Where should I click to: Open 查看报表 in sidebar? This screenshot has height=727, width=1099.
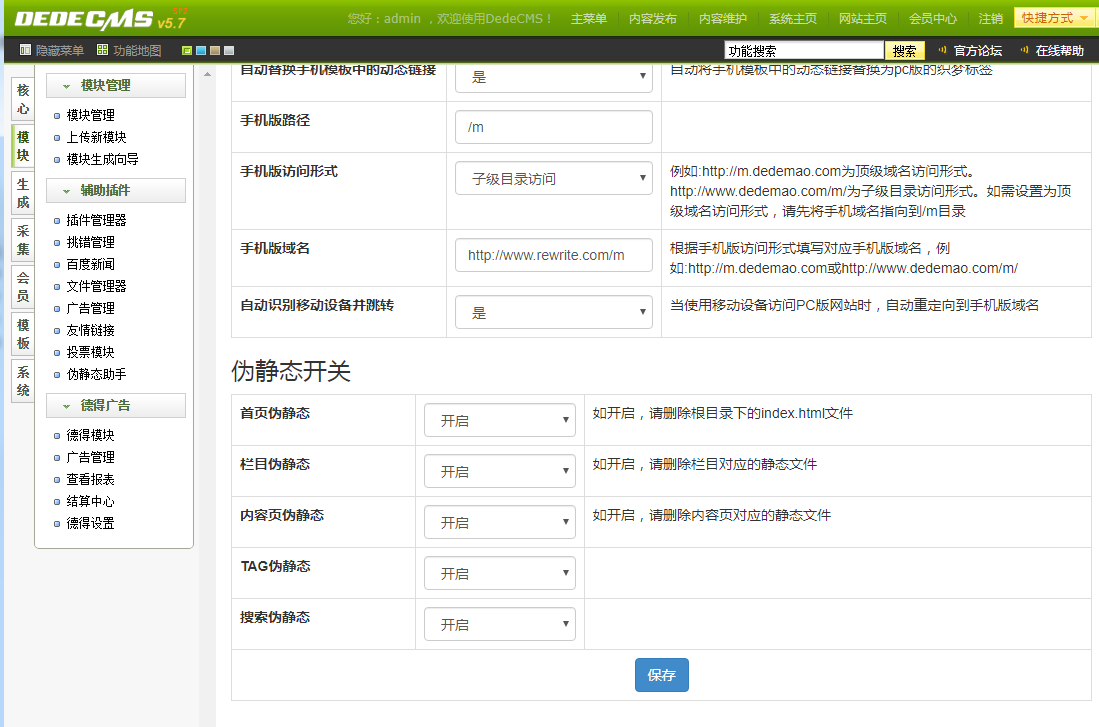90,480
